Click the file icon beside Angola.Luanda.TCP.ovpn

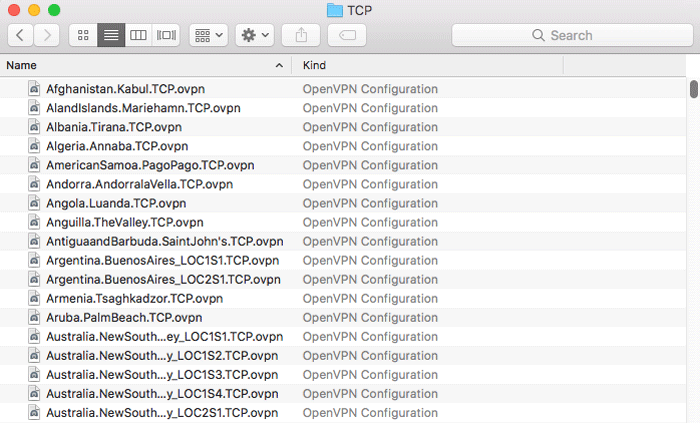click(x=34, y=203)
